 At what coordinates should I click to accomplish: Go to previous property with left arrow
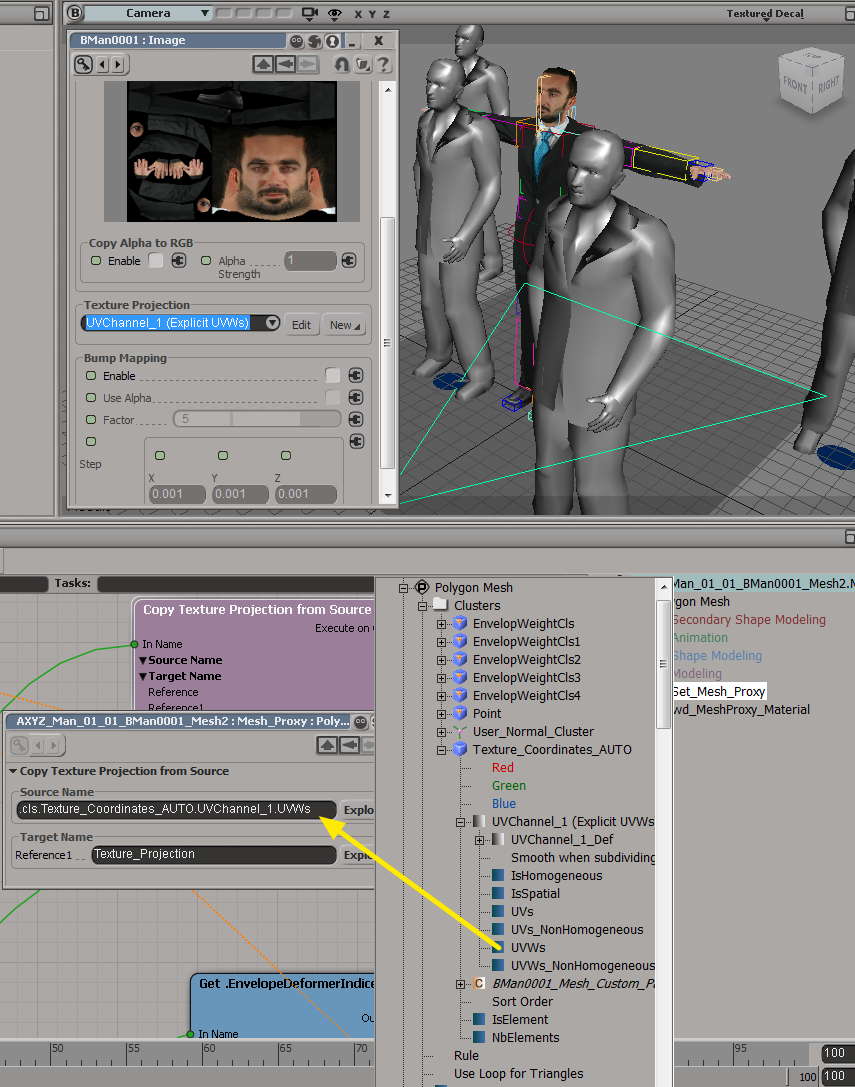click(103, 64)
